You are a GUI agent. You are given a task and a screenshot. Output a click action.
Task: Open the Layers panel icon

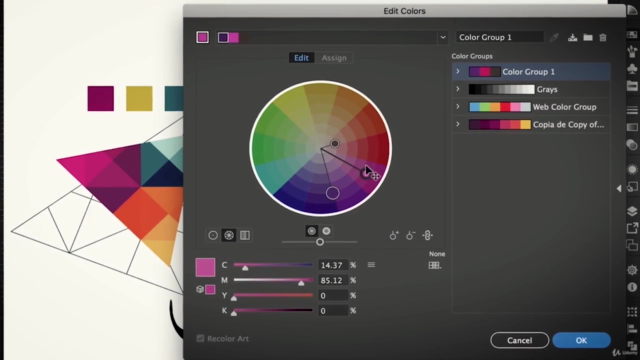tap(632, 211)
